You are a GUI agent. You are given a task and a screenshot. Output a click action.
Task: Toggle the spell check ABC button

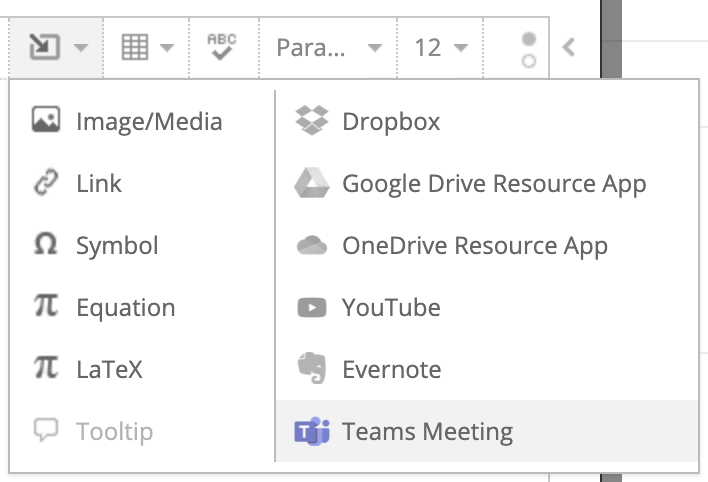[221, 46]
